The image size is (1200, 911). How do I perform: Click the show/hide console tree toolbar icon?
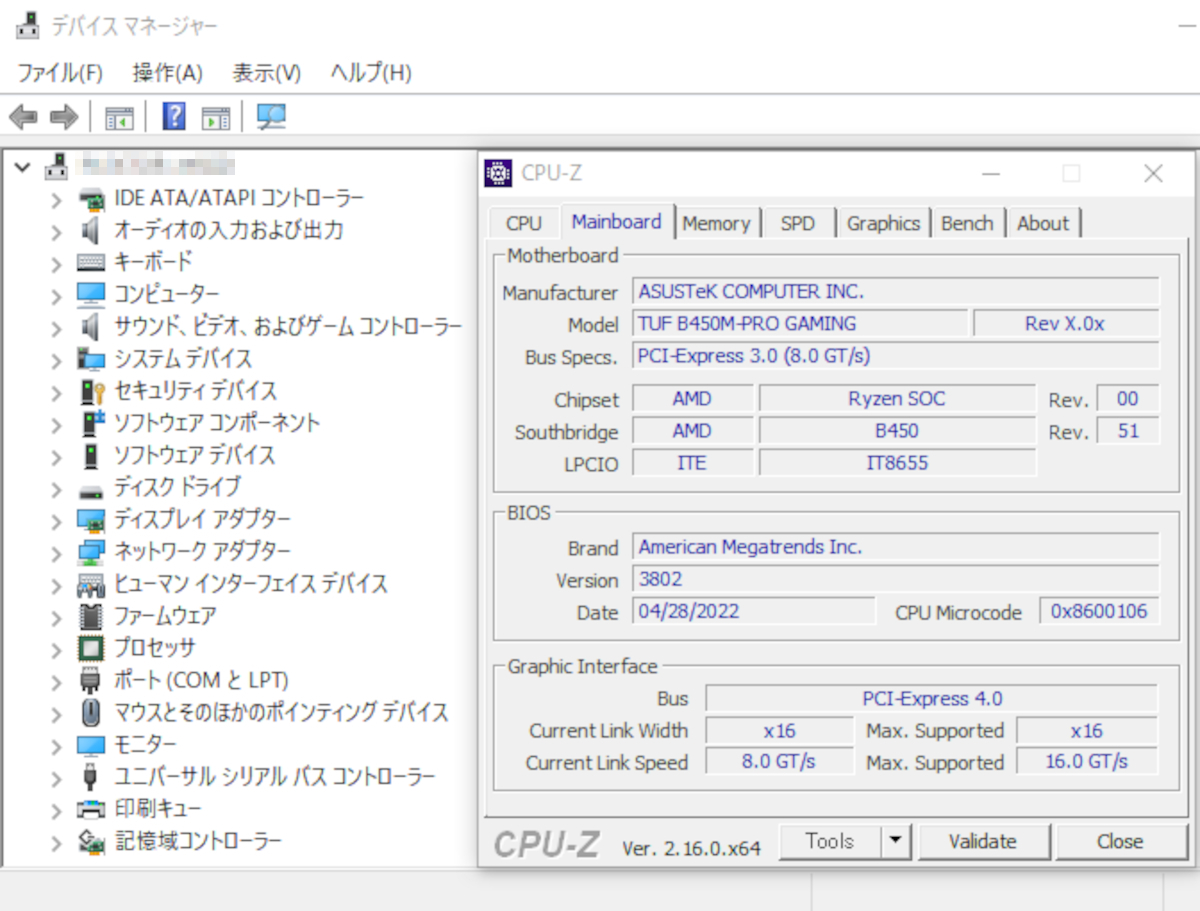click(120, 117)
